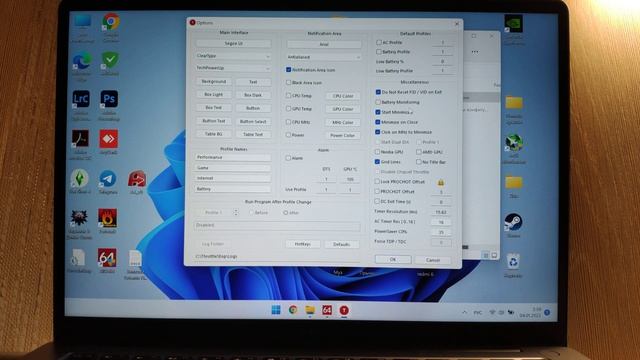Enable the No Title Bar checkbox
640x360 pixels.
tap(419, 162)
